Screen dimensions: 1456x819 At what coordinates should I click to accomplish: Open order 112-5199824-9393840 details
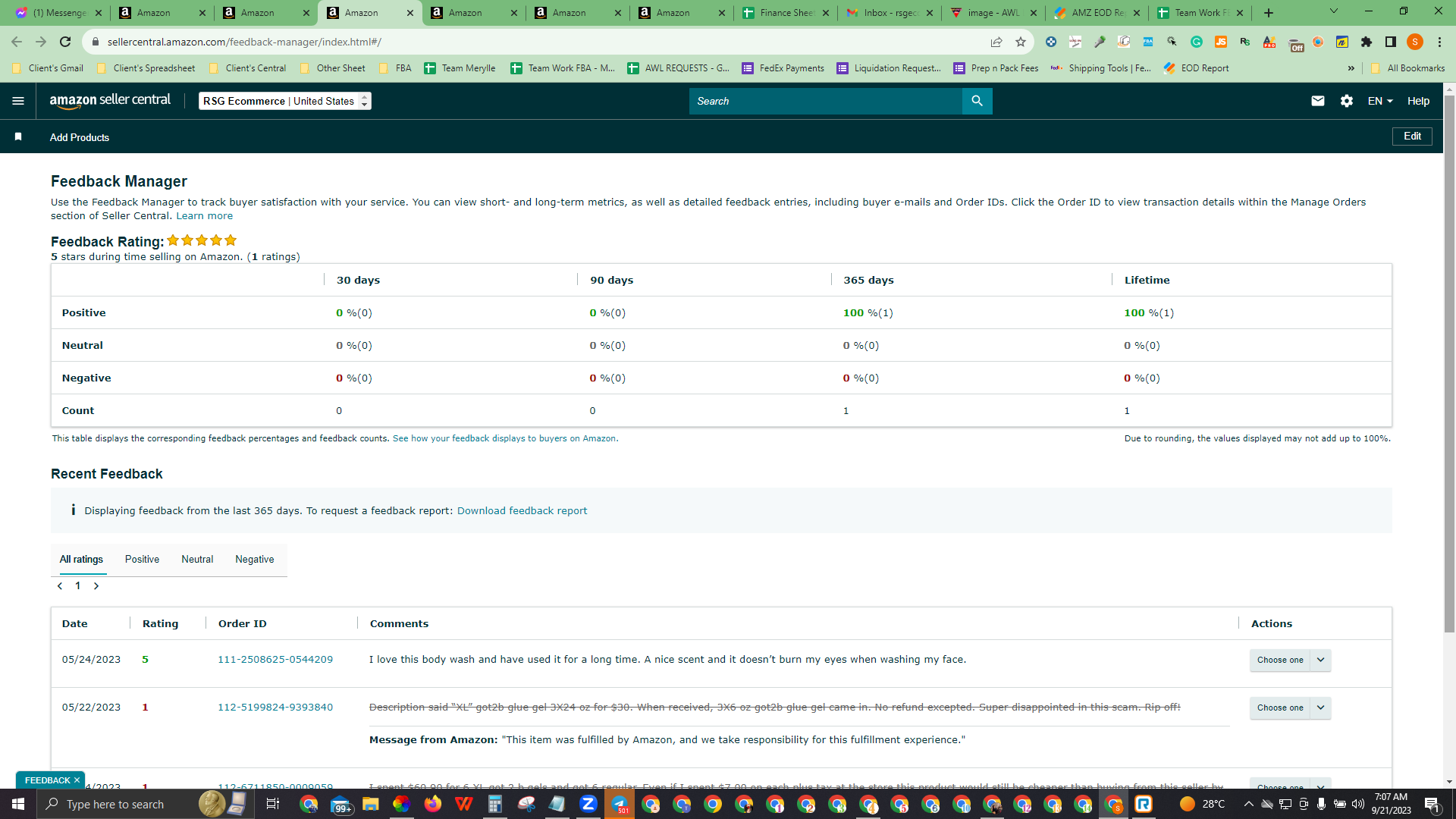click(275, 708)
